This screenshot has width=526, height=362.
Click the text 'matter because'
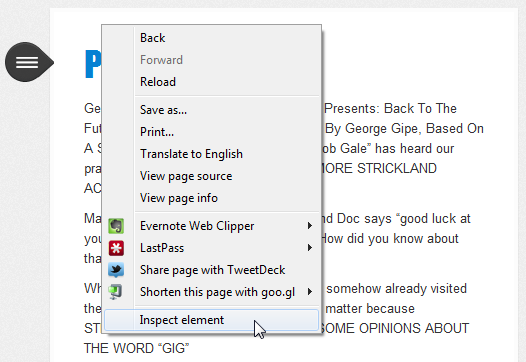(x=370, y=309)
